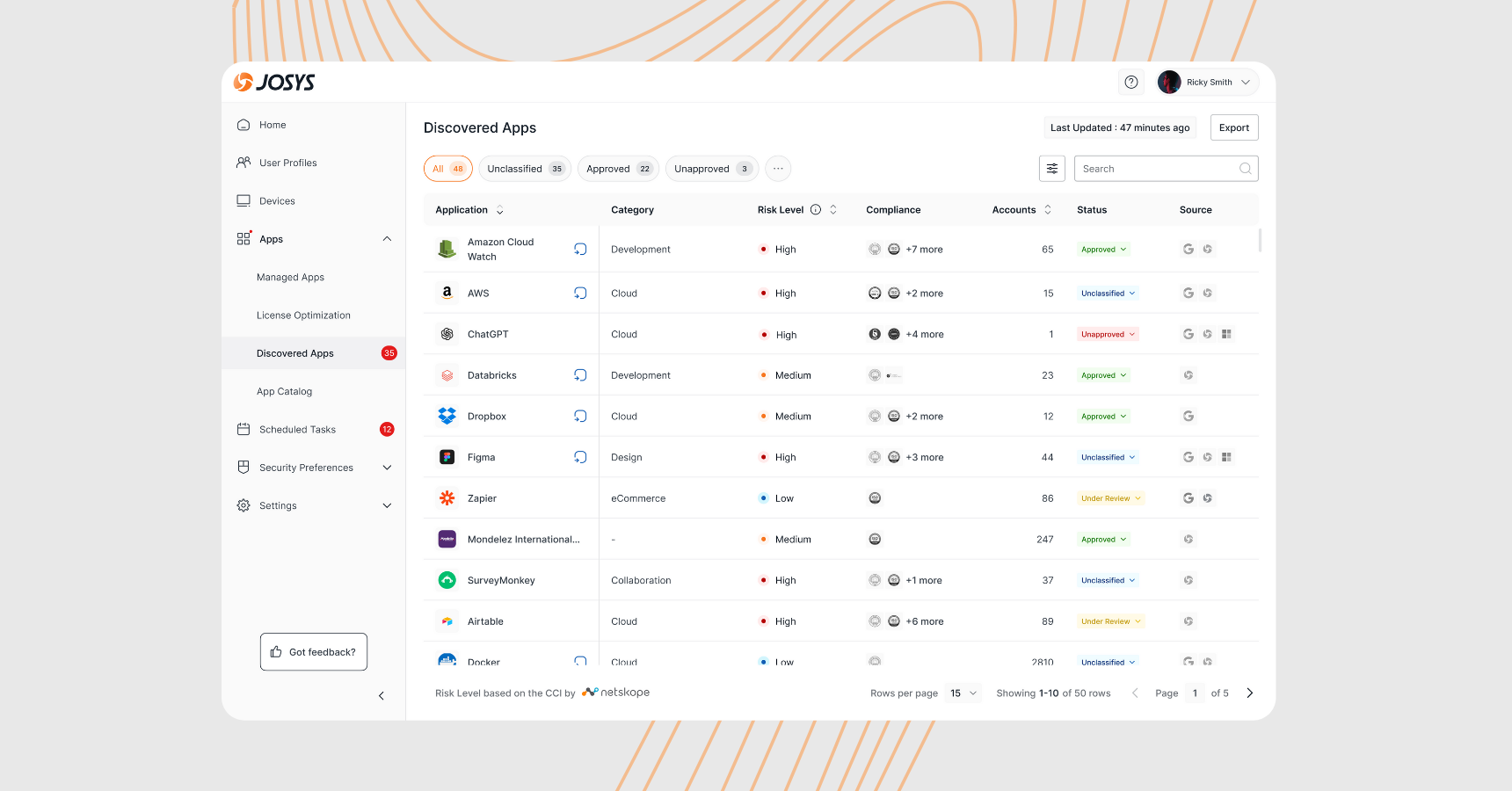Go to previous page arrow
The width and height of the screenshot is (1512, 791).
[1135, 693]
